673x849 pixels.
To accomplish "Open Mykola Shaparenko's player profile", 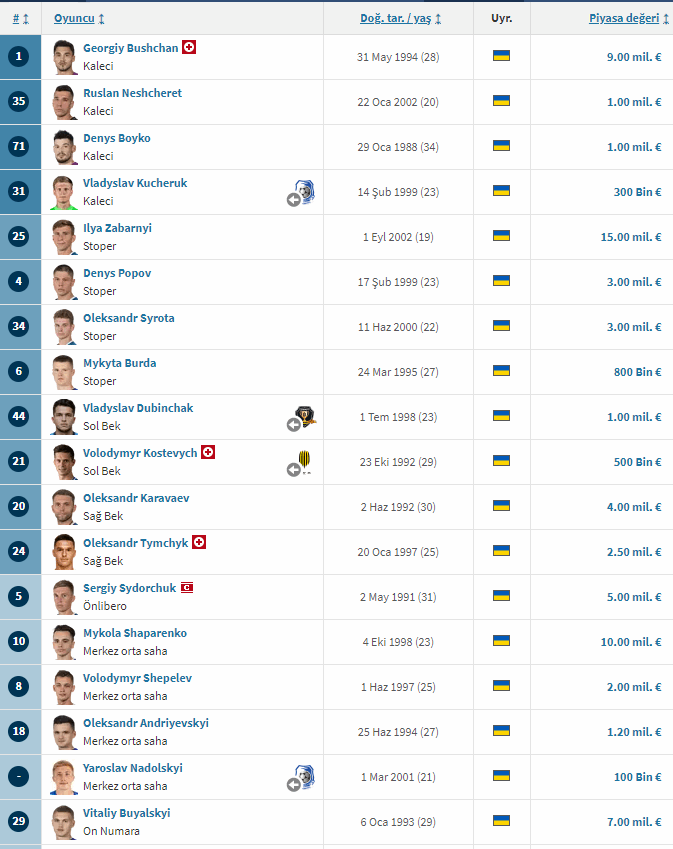I will tap(135, 633).
